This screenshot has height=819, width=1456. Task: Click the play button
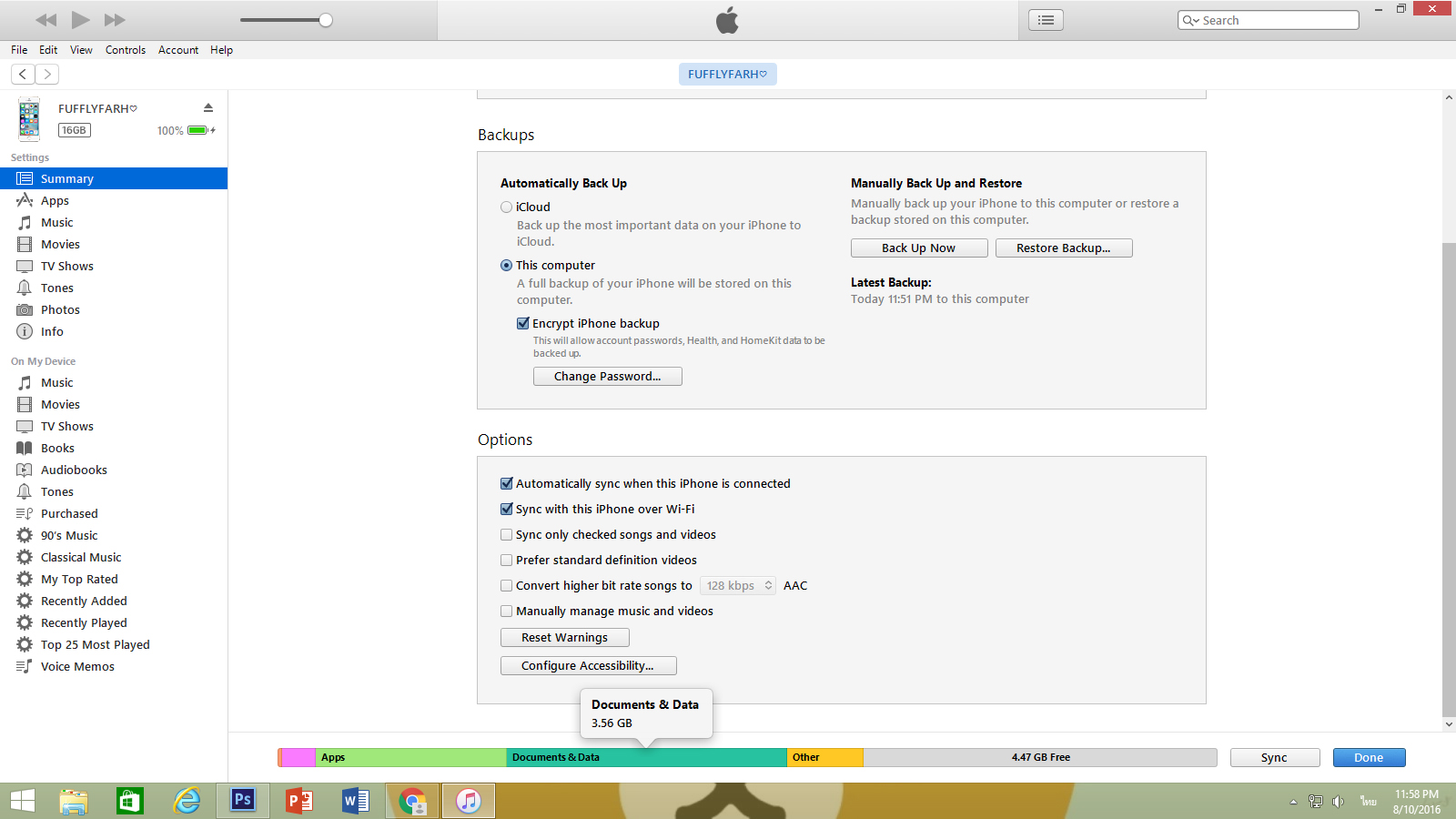click(80, 20)
